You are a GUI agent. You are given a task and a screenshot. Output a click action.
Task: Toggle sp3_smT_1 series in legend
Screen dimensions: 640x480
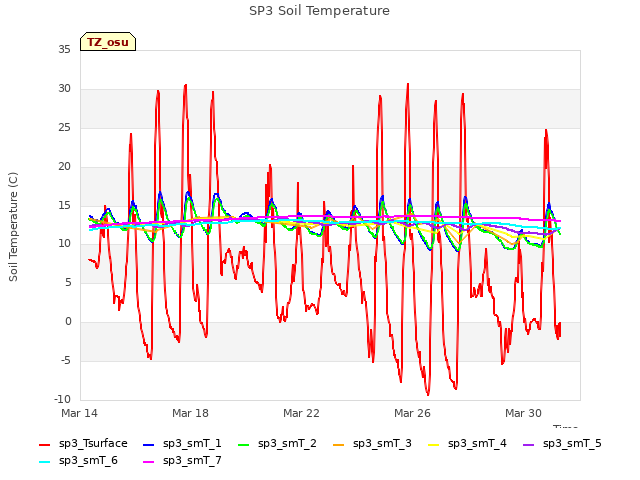tap(182, 443)
